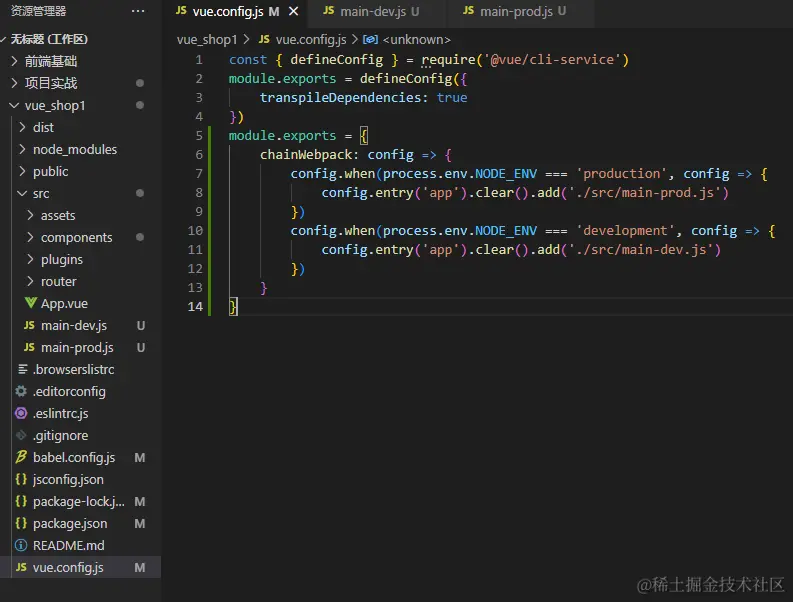This screenshot has width=793, height=602.
Task: Click the <unknown> breadcrumb symbol
Action: point(417,39)
